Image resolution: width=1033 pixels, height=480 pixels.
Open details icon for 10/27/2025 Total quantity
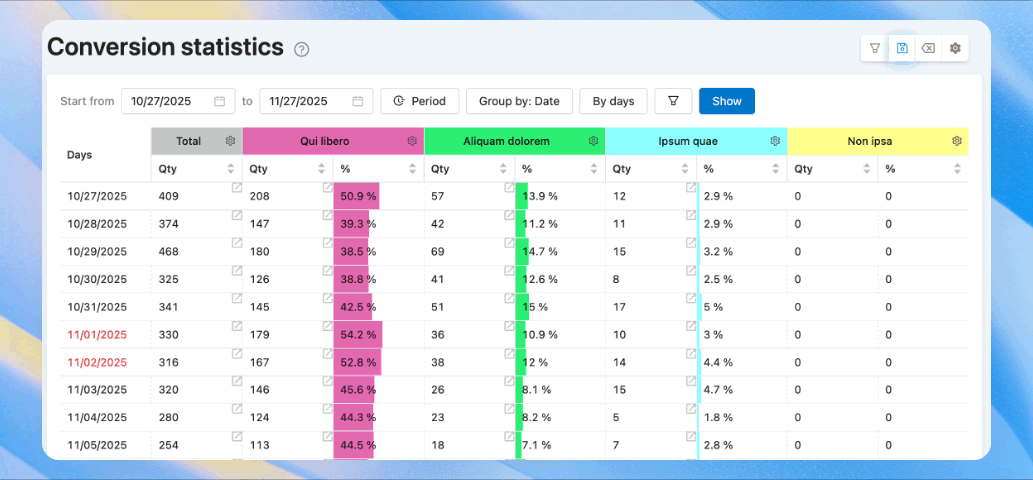pos(237,187)
